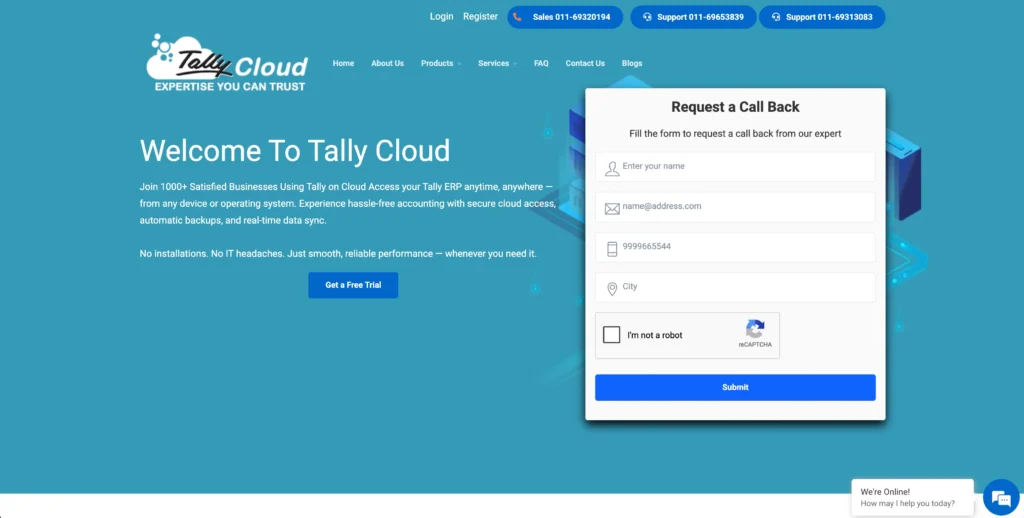The width and height of the screenshot is (1024, 518).
Task: Focus the 9999665544 phone number field
Action: click(x=735, y=247)
